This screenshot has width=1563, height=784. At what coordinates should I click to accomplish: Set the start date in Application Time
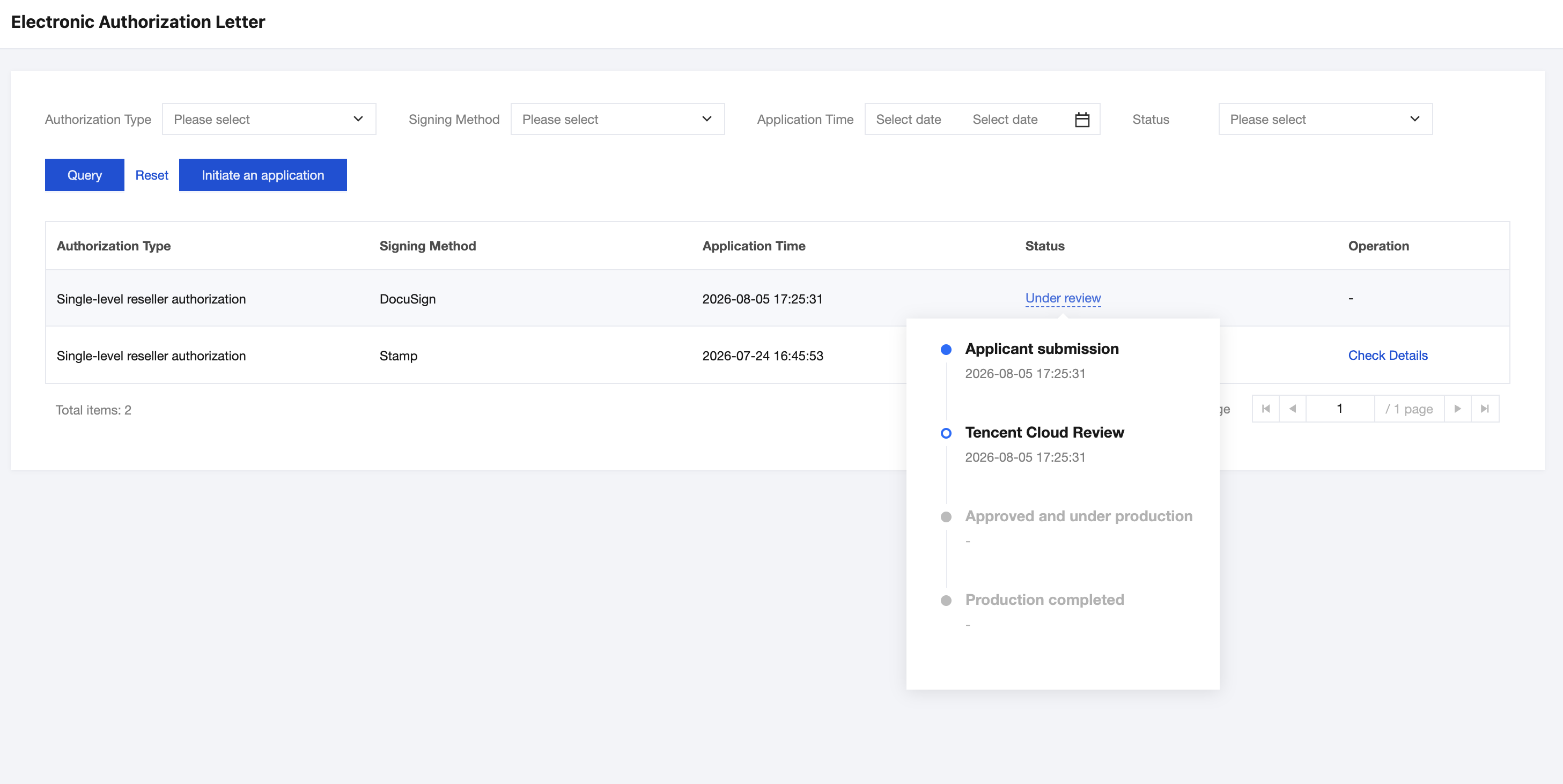coord(908,120)
